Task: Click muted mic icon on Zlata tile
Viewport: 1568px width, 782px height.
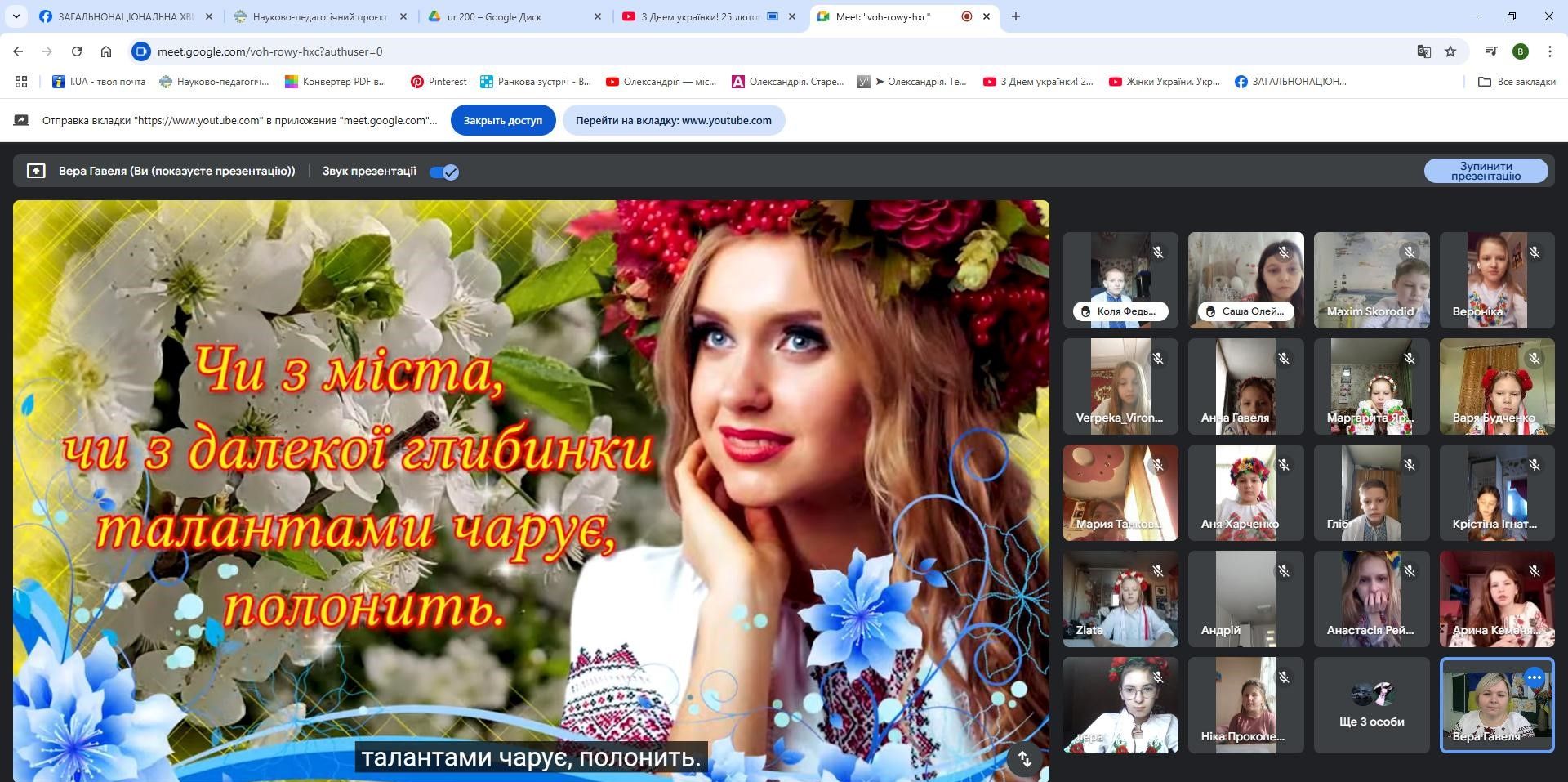Action: 1158,571
